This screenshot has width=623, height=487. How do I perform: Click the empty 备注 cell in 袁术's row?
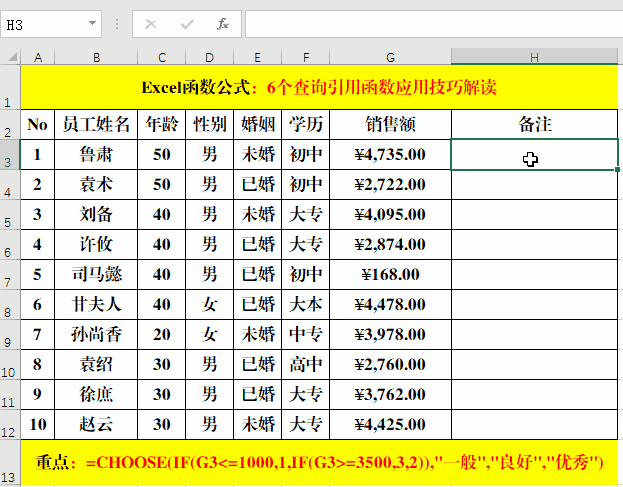coord(535,185)
